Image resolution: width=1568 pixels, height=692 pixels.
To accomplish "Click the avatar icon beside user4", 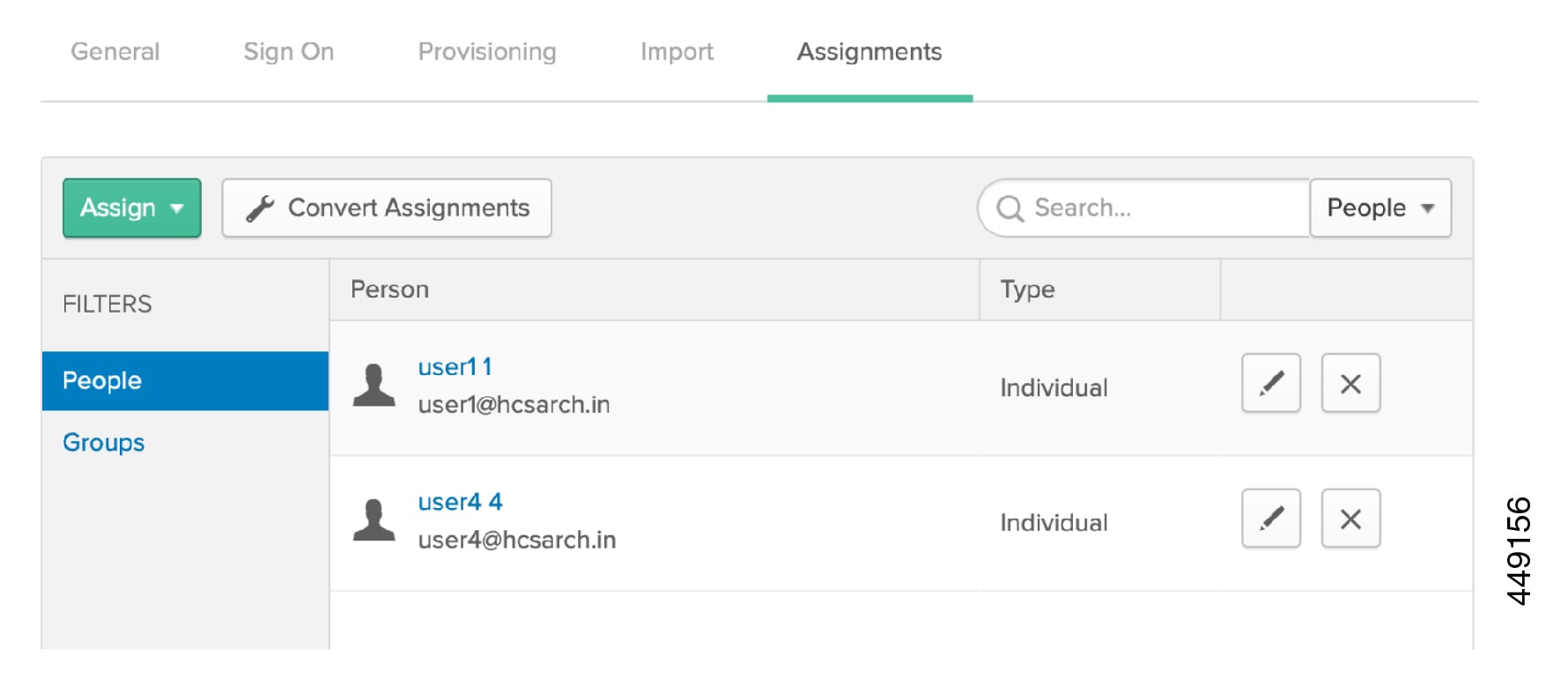I will 374,519.
